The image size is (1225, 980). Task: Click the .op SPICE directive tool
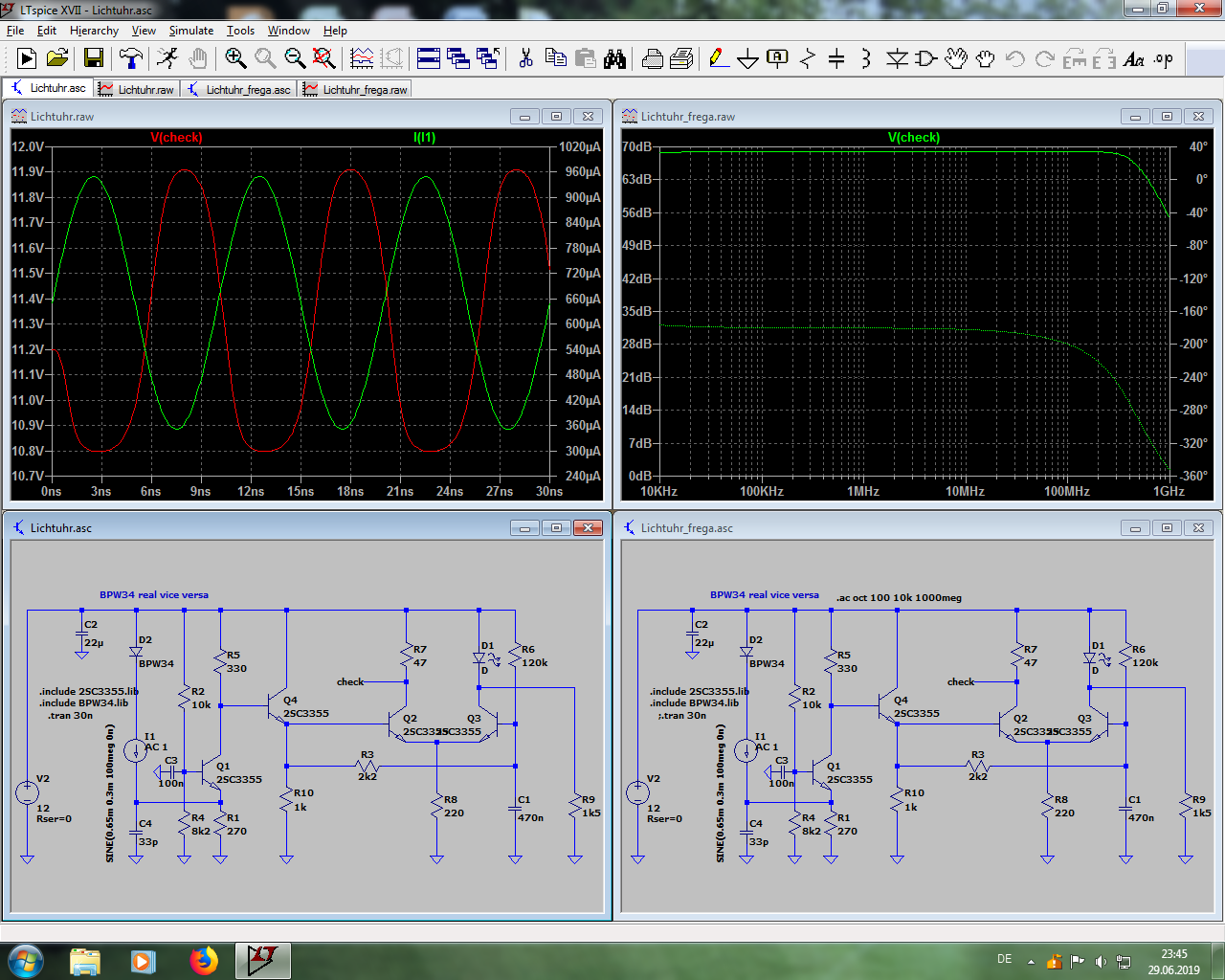[x=1164, y=59]
